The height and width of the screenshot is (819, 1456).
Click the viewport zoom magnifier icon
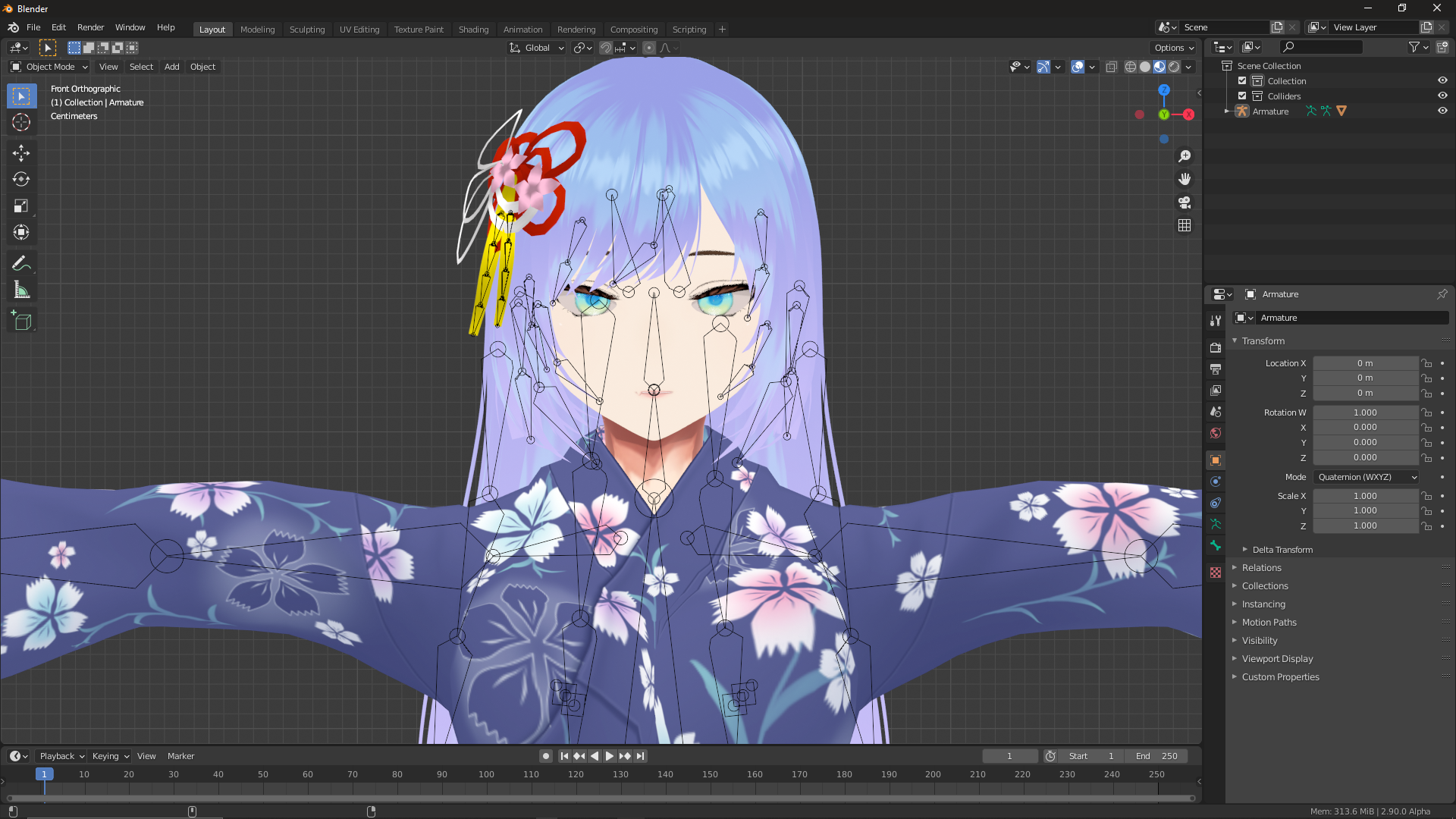click(1185, 156)
